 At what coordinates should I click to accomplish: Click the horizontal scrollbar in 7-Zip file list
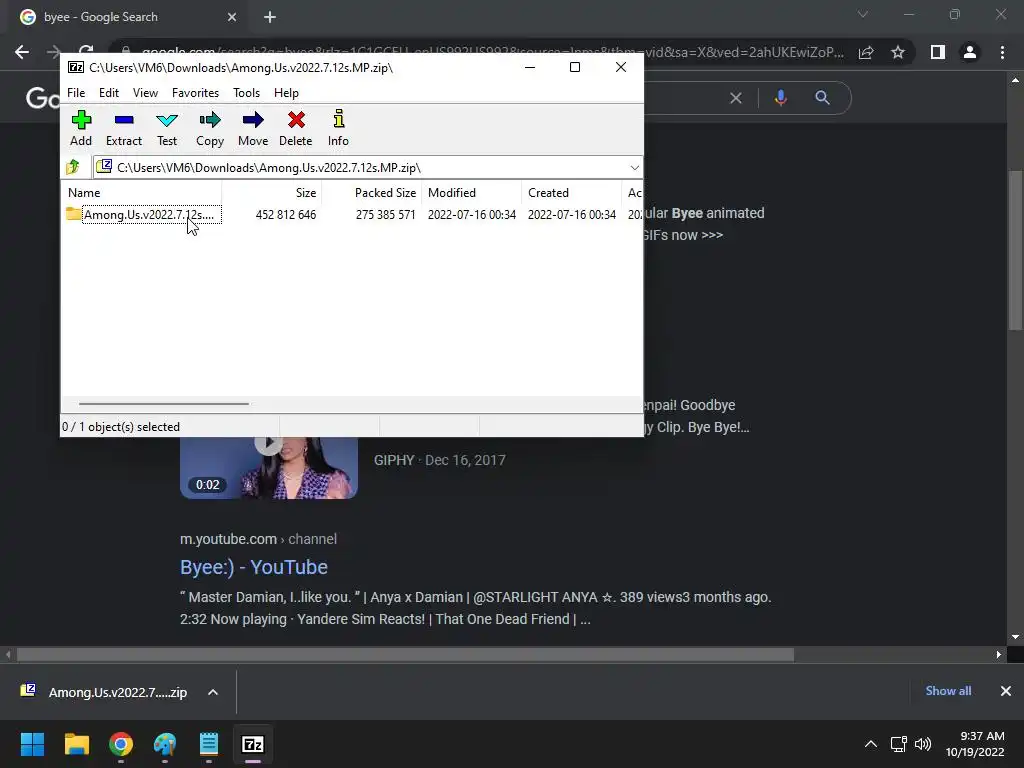click(163, 404)
